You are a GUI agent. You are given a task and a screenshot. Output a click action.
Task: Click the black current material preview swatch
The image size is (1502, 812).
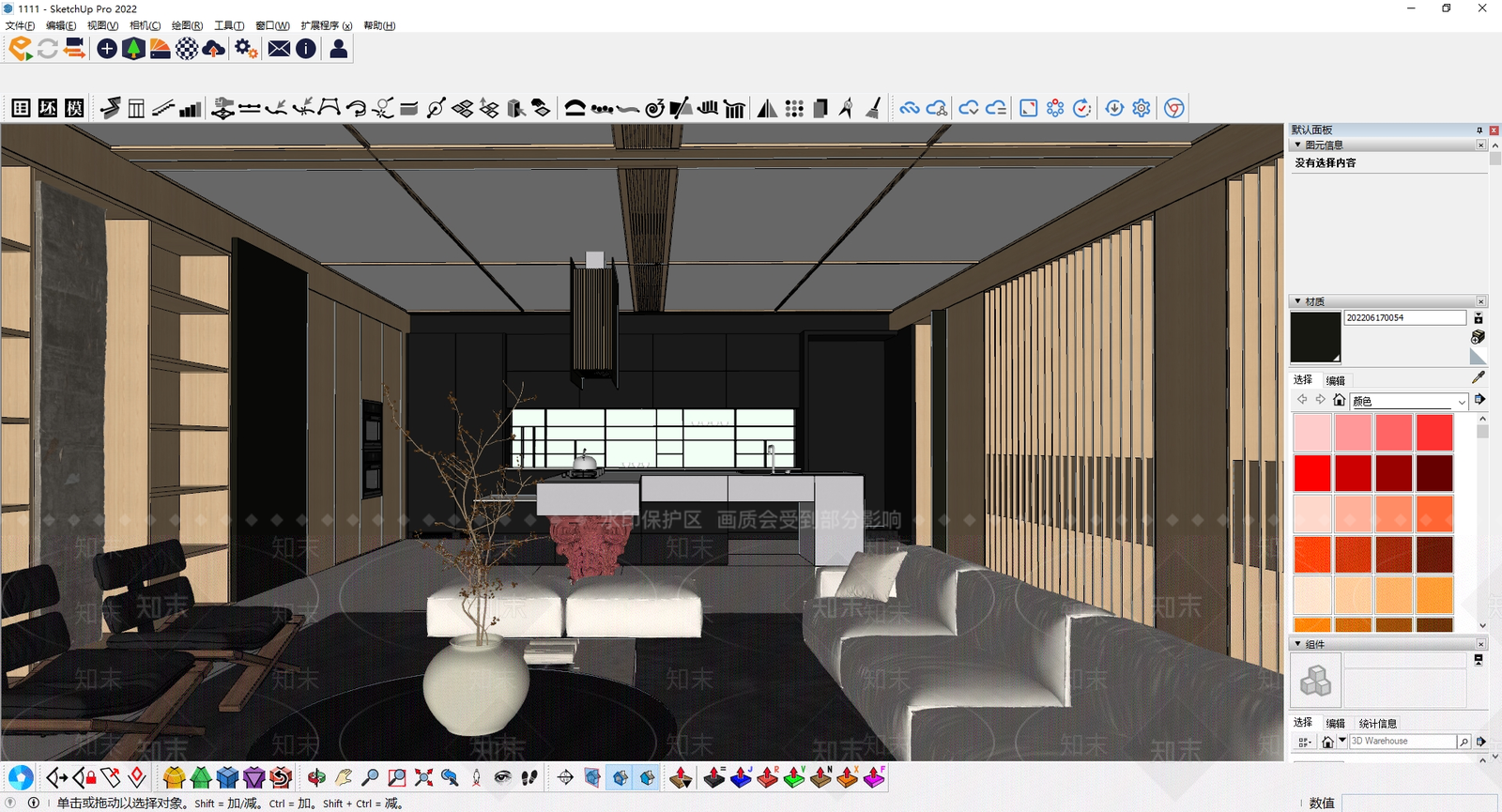tap(1315, 337)
